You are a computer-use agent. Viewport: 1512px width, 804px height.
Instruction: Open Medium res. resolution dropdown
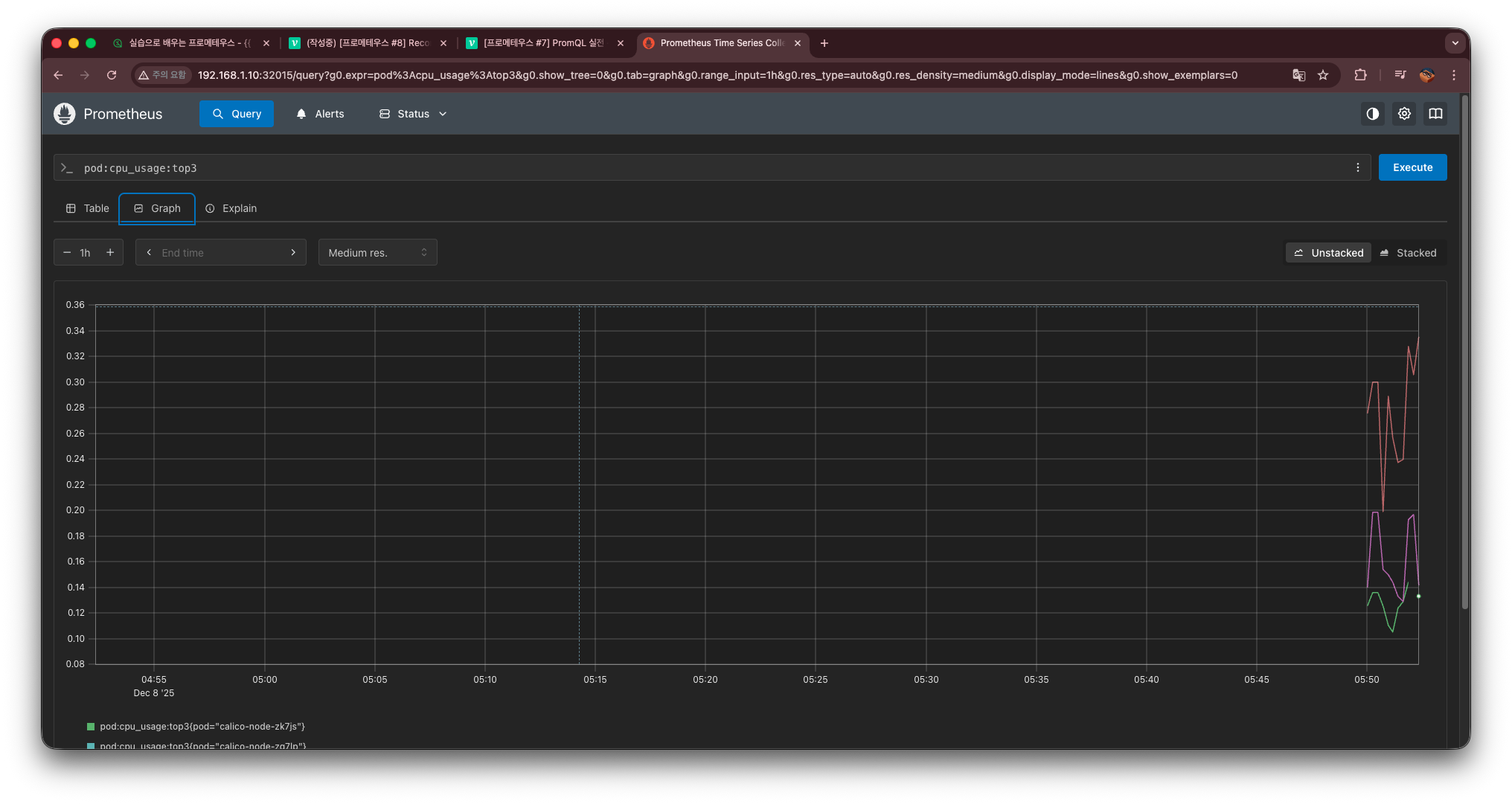coord(377,253)
